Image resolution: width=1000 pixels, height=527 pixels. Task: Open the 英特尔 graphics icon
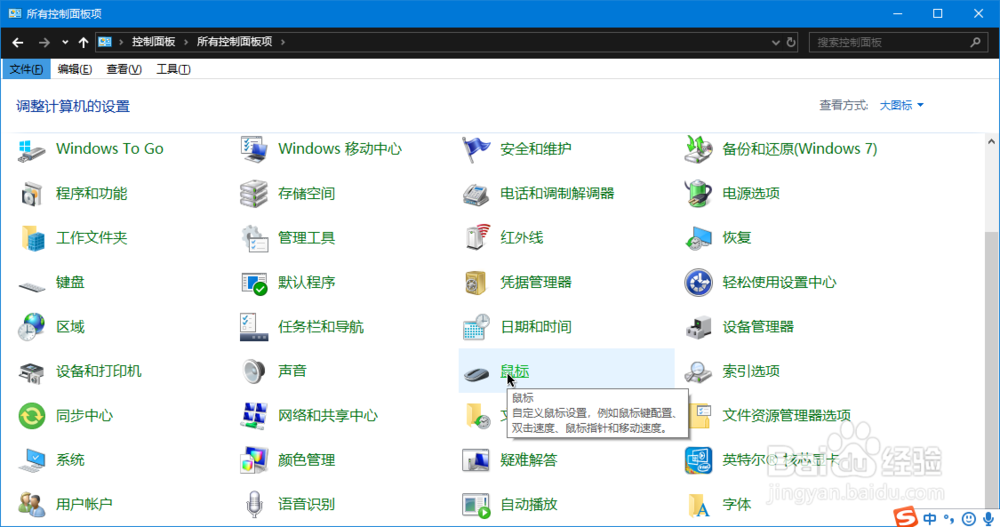click(x=698, y=460)
